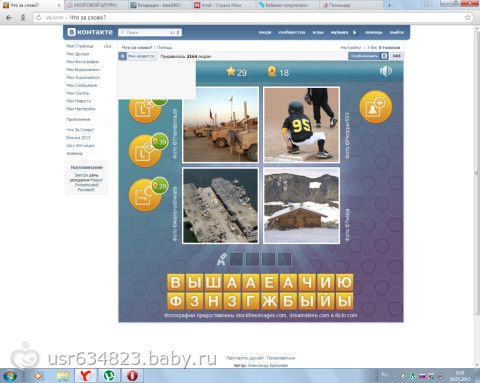480x383 pixels.
Task: Click the music play arrow in VK header
Action: tap(355, 32)
